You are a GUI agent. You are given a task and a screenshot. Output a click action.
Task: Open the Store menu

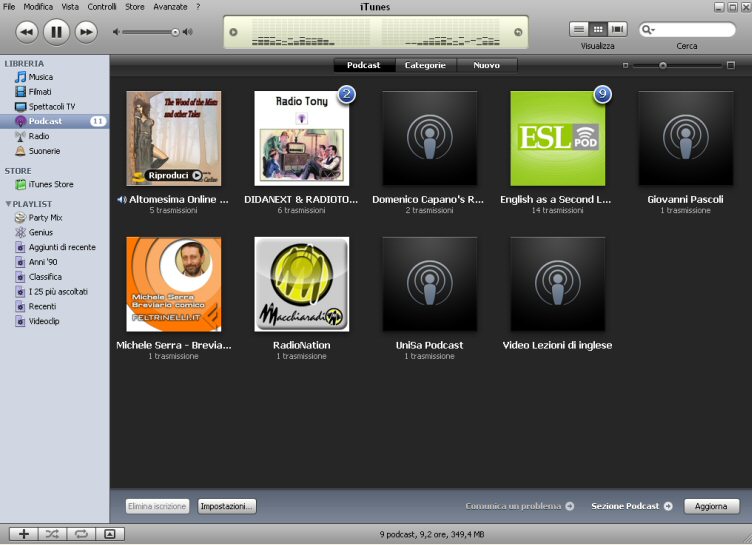coord(134,7)
